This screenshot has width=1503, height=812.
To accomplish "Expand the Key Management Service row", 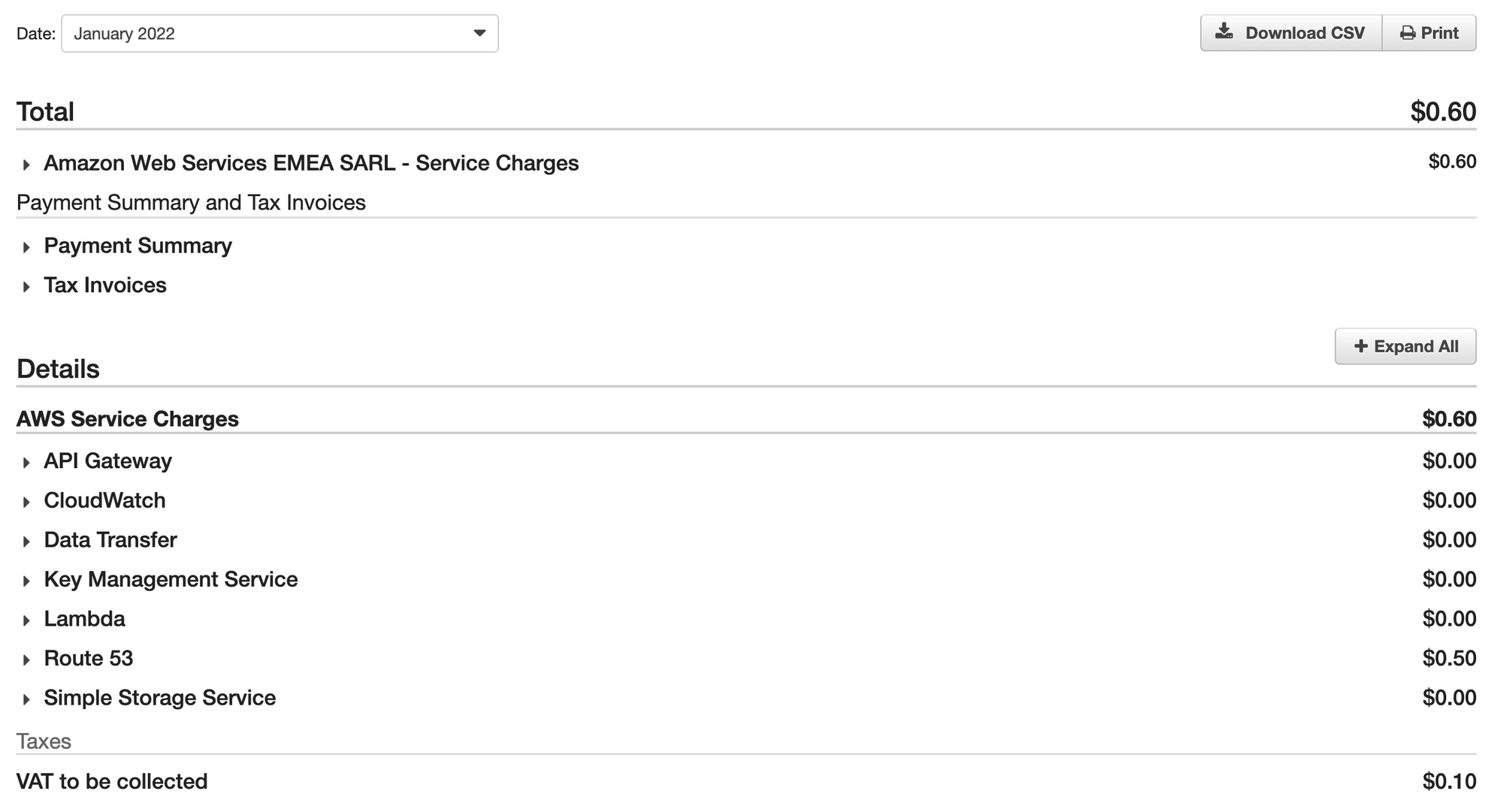I will pyautogui.click(x=27, y=579).
